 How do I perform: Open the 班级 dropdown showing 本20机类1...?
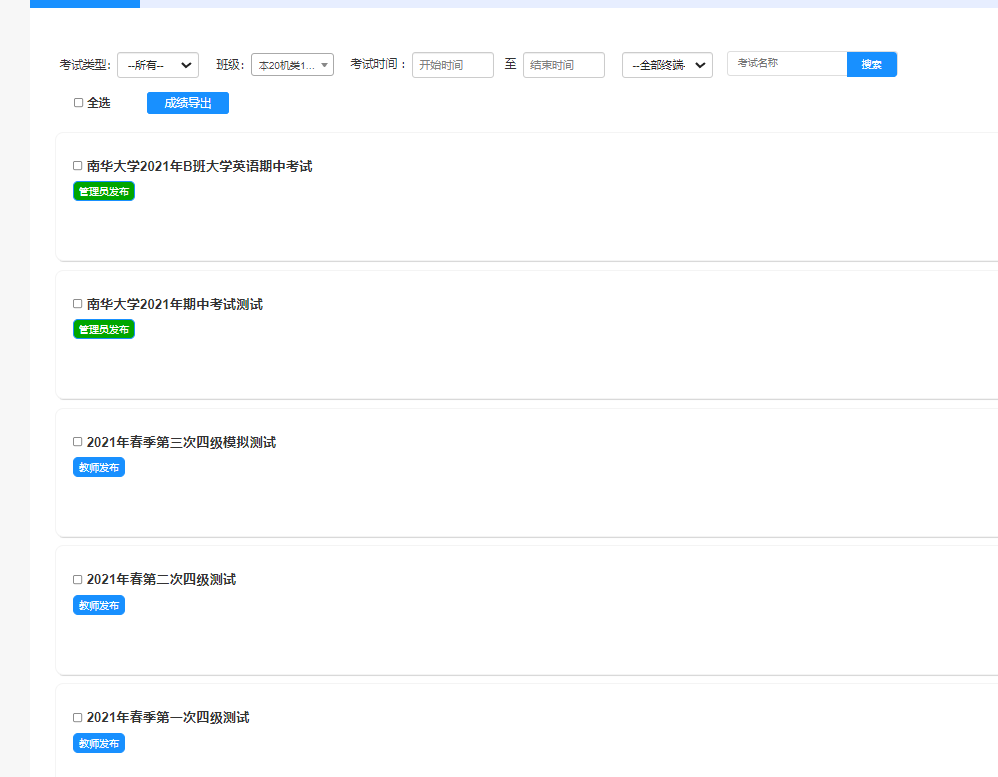[x=292, y=65]
